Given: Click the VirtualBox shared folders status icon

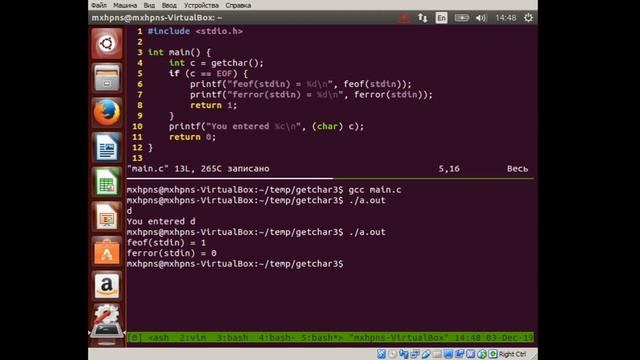Looking at the screenshot, I should pos(437,354).
